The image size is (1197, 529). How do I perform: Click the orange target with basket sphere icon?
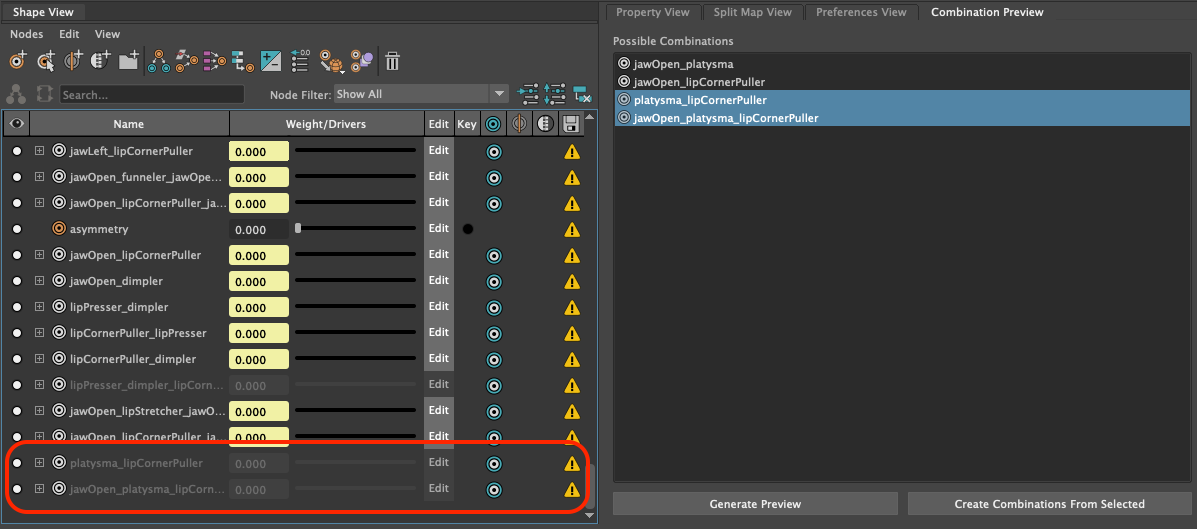coord(331,61)
